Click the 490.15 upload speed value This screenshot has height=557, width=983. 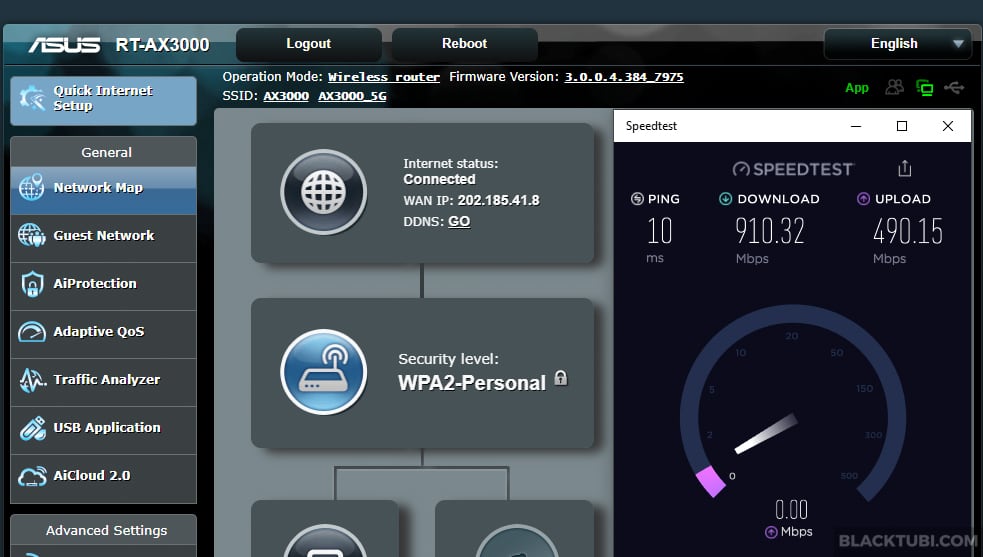tap(908, 231)
